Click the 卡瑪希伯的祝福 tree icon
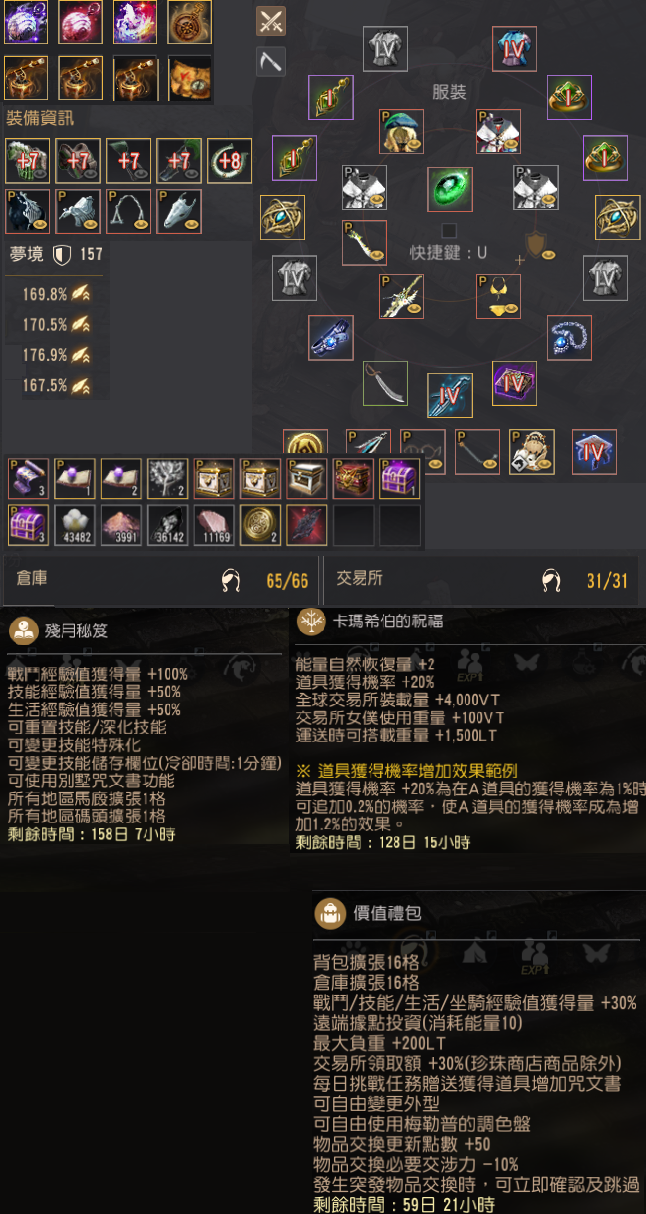 (x=309, y=620)
